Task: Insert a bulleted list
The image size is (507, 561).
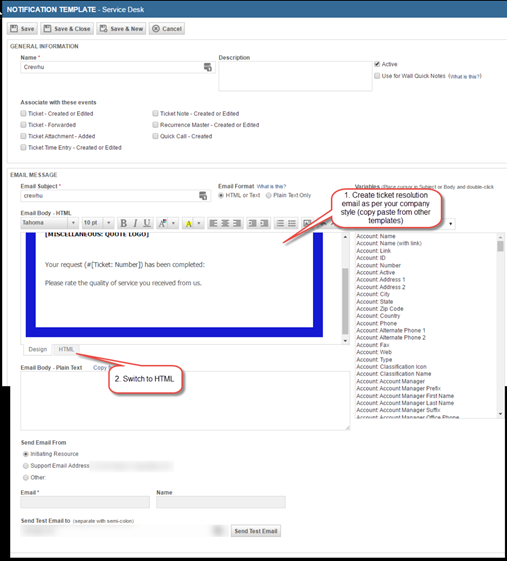Action: (x=292, y=223)
